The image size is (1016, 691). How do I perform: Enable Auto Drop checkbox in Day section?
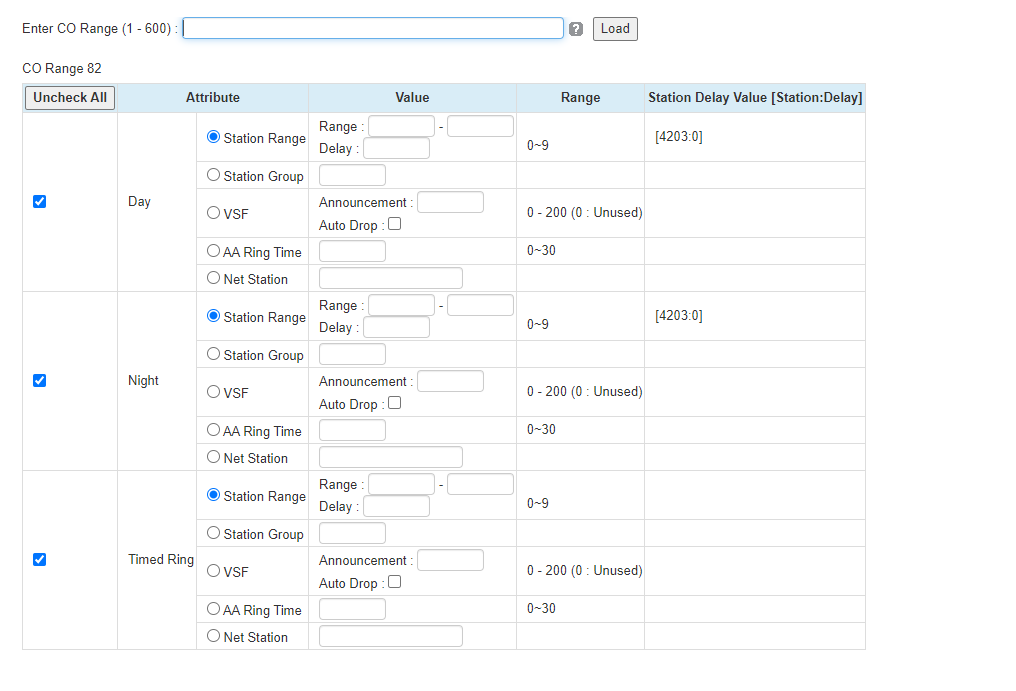click(x=394, y=225)
